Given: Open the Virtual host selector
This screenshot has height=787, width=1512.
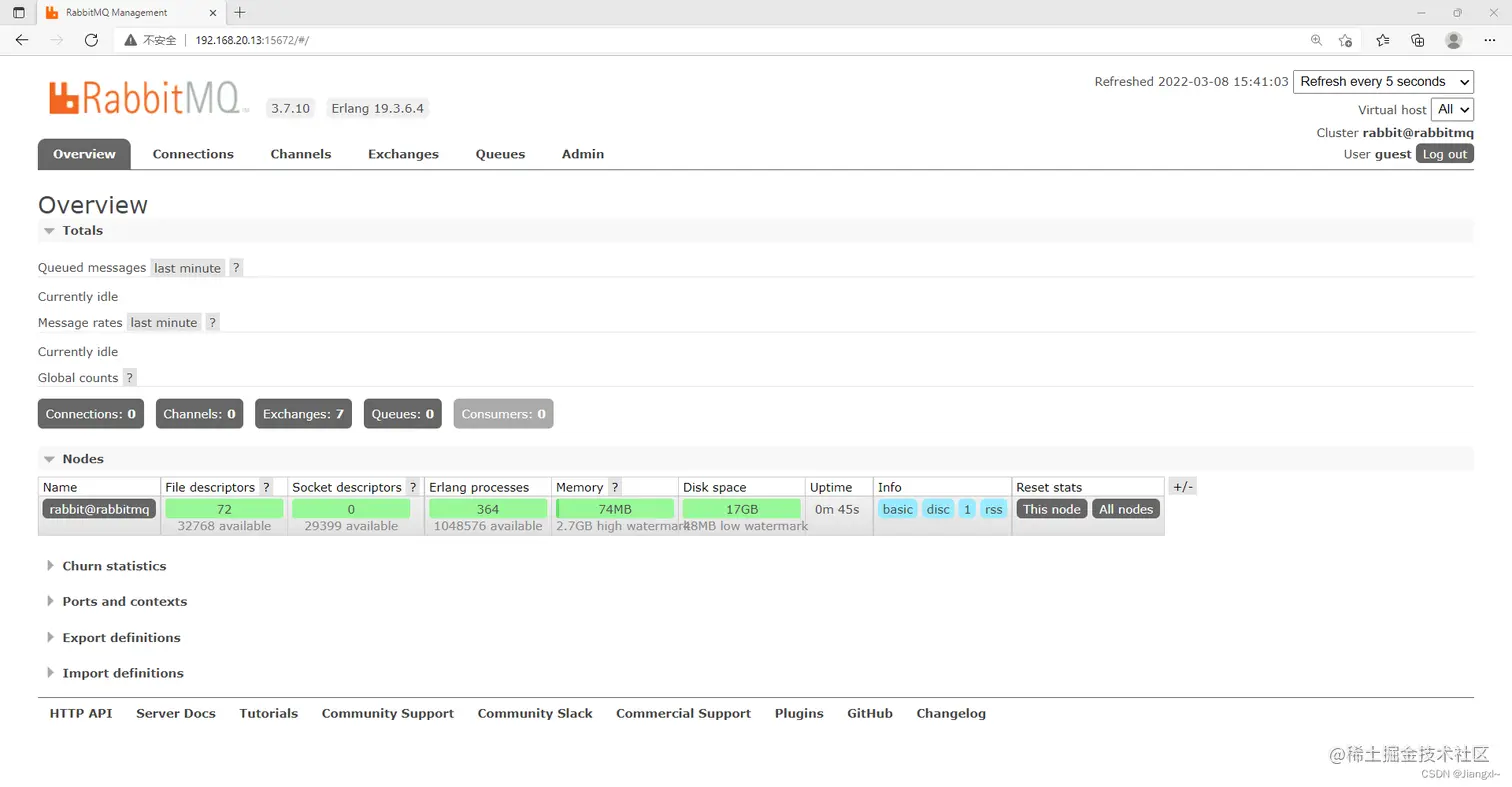Looking at the screenshot, I should click(1452, 109).
